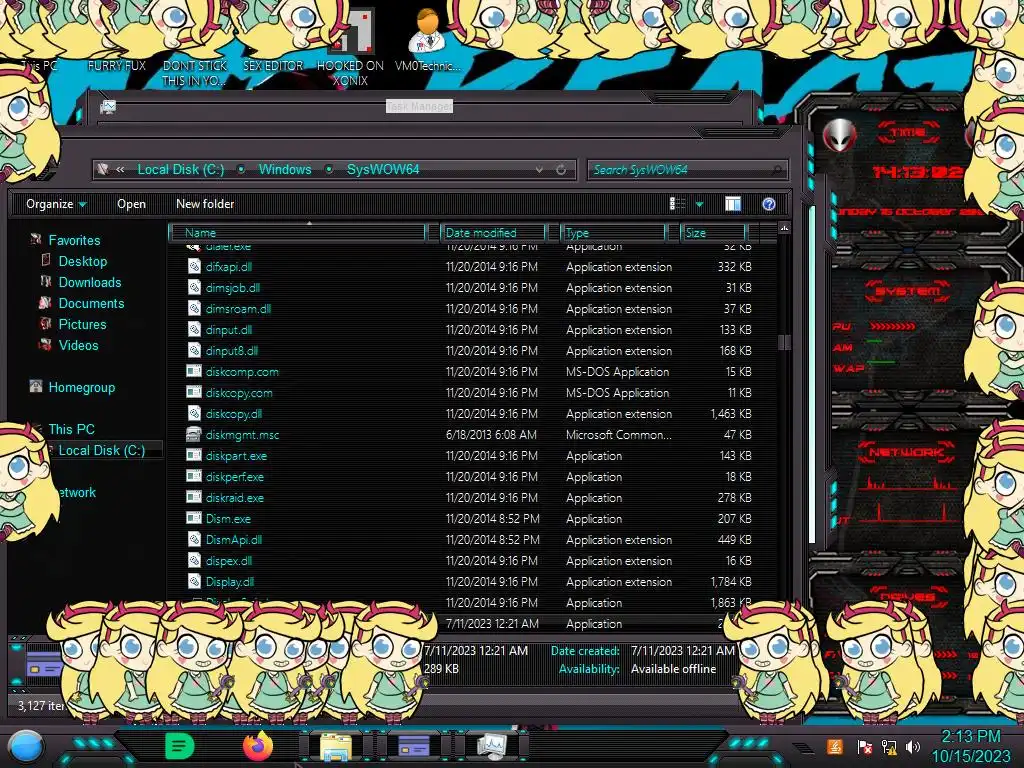1024x768 pixels.
Task: Open Videos in the navigation pane
Action: (x=78, y=345)
